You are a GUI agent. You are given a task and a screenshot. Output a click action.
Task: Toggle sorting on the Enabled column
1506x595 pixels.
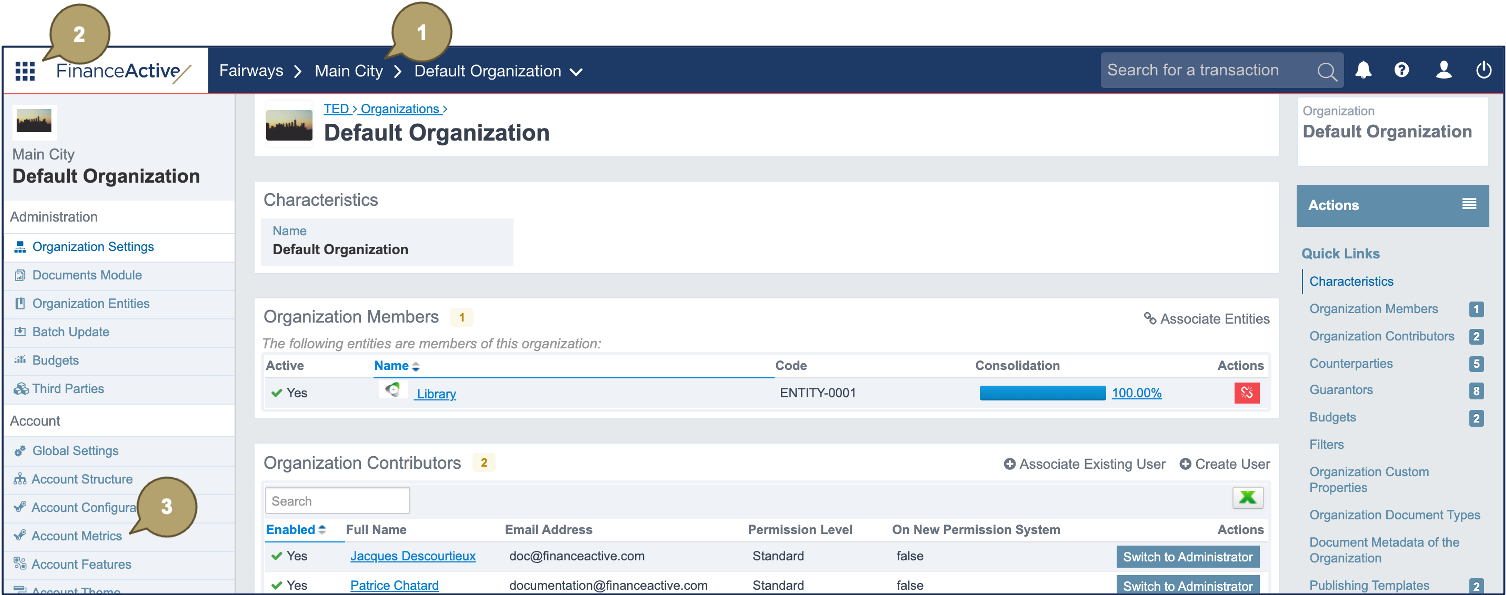[x=292, y=529]
